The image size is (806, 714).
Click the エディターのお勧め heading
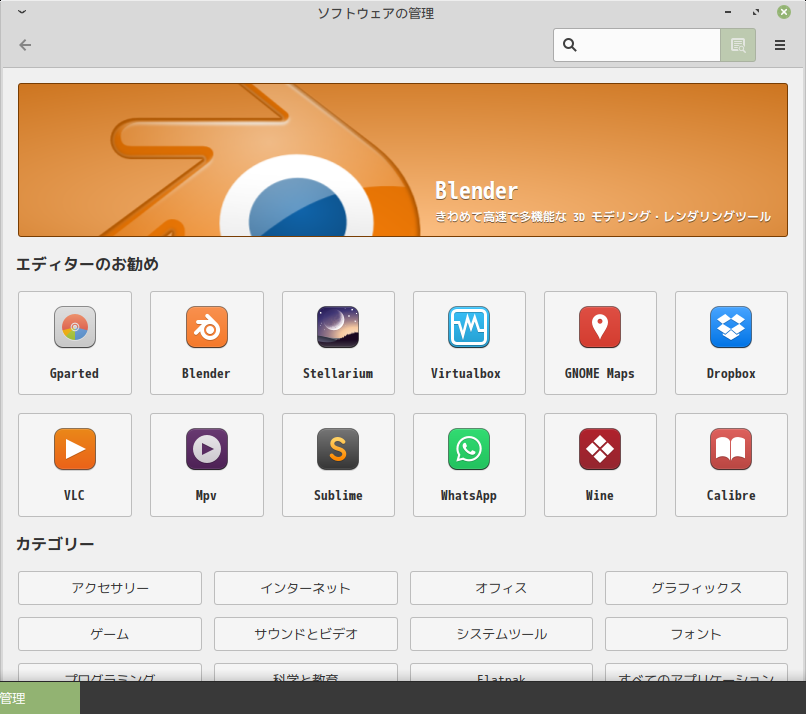87,264
